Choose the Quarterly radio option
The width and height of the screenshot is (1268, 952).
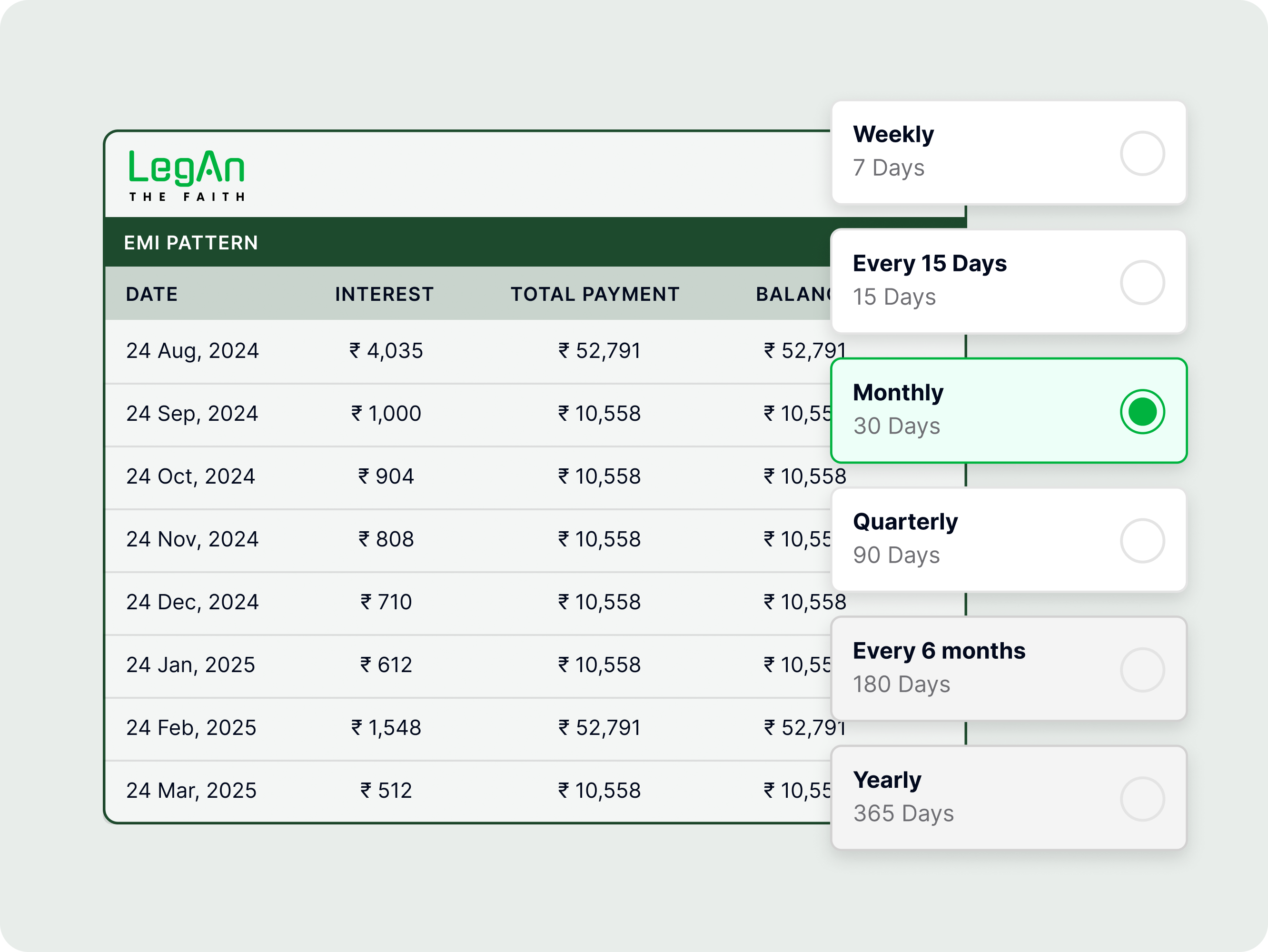1141,540
